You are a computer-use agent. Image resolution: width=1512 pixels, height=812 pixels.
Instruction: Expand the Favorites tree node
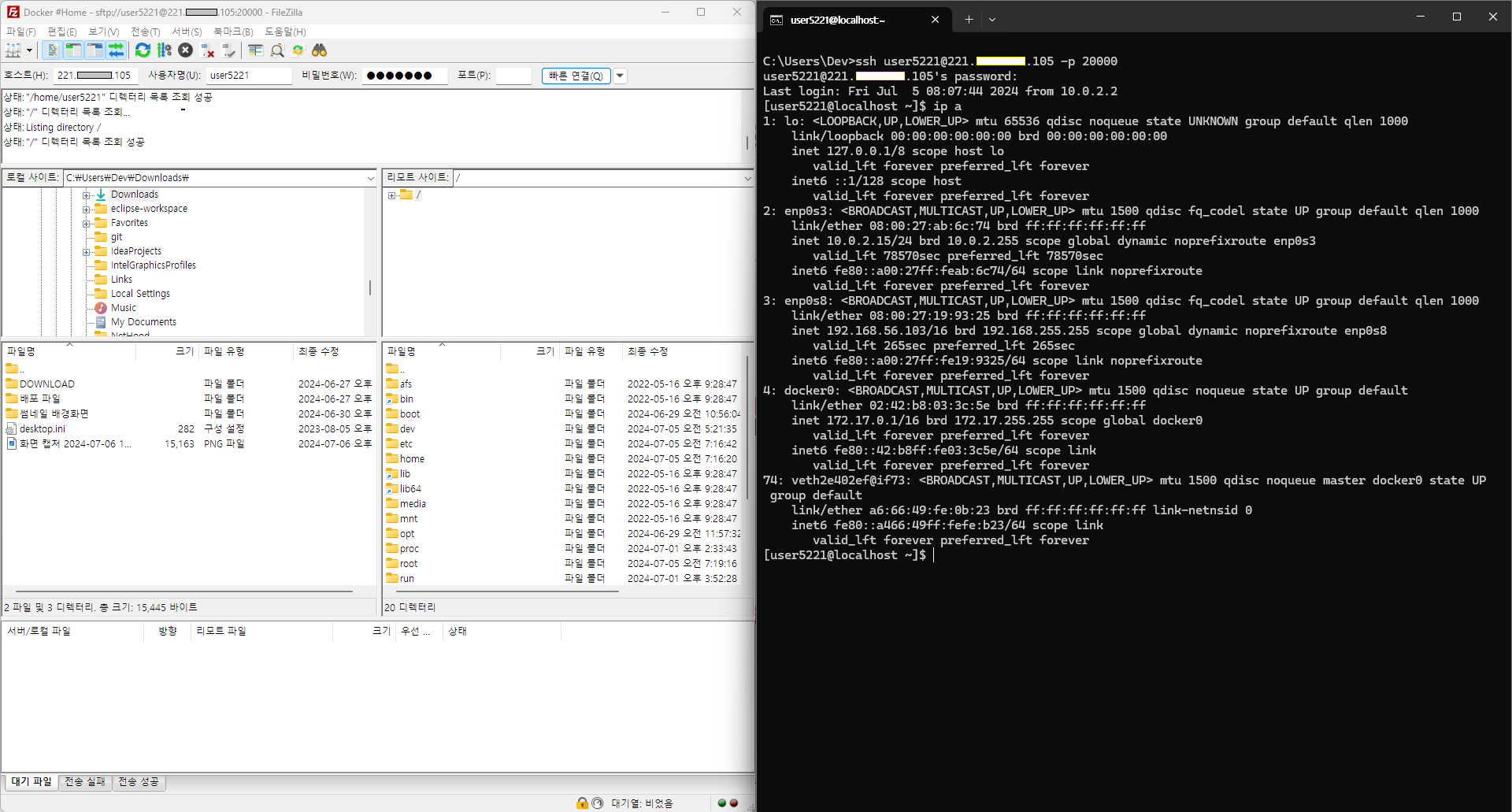pyautogui.click(x=86, y=223)
